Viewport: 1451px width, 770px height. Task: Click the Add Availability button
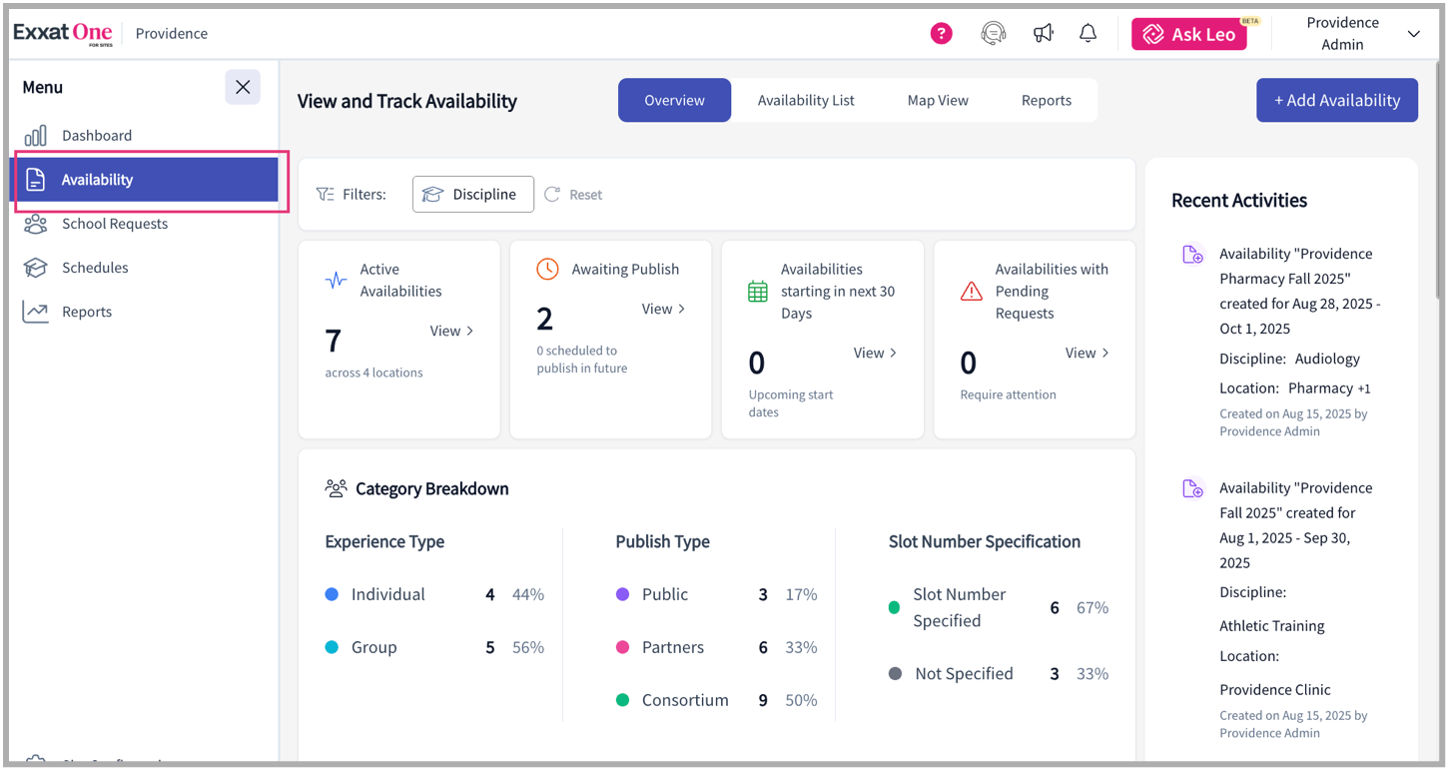pos(1337,100)
